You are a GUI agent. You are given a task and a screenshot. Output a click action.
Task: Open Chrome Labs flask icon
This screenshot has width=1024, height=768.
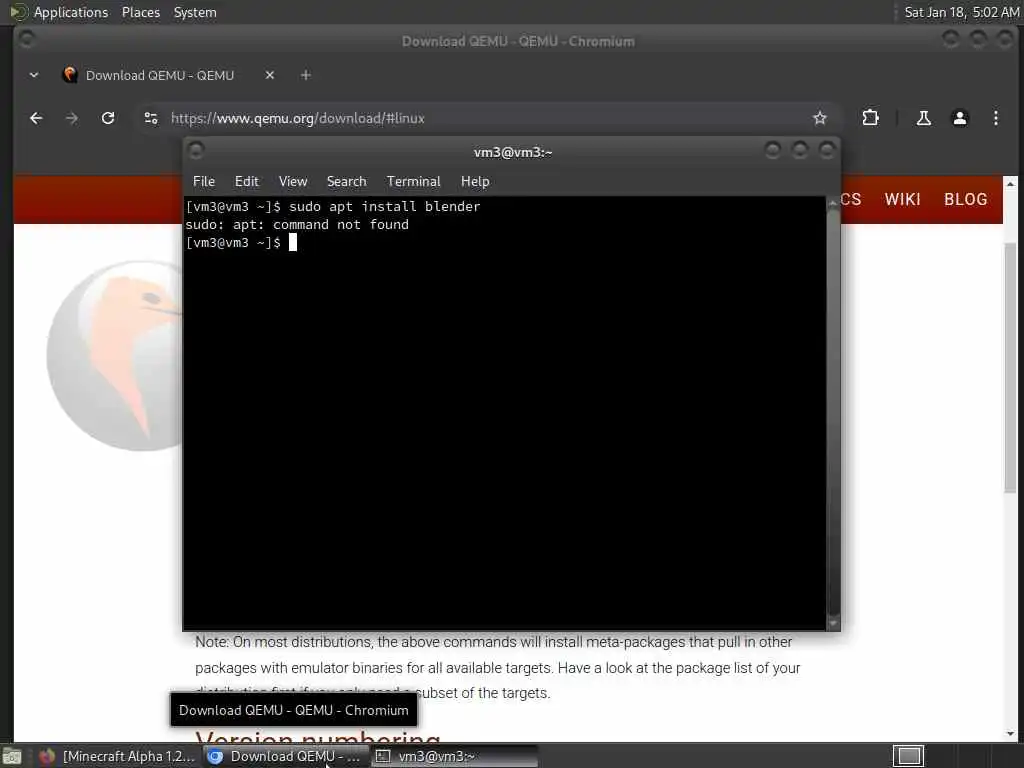tap(923, 118)
